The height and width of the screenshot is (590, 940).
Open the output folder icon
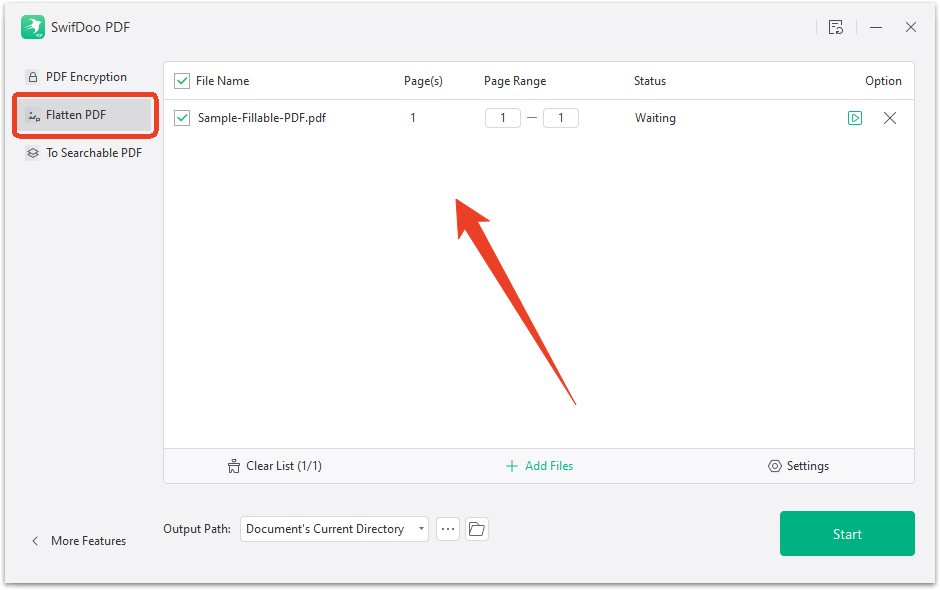point(477,529)
